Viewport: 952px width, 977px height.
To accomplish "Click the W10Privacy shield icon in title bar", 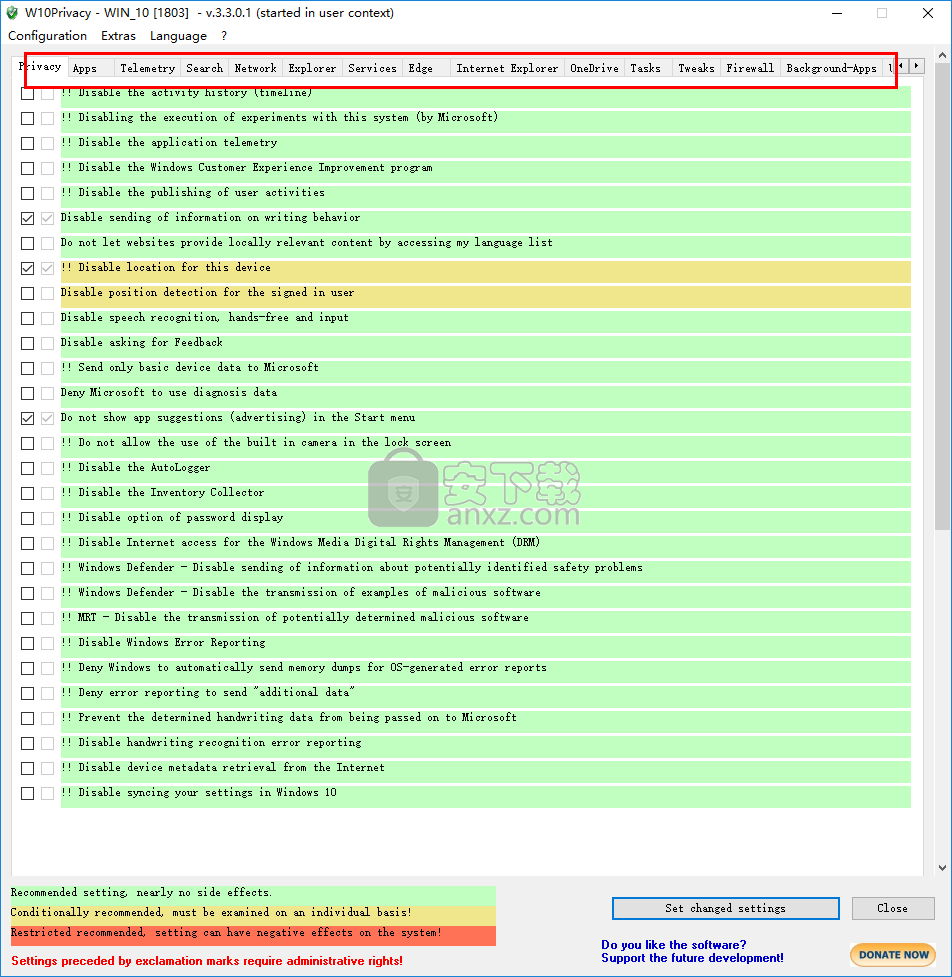I will click(12, 13).
